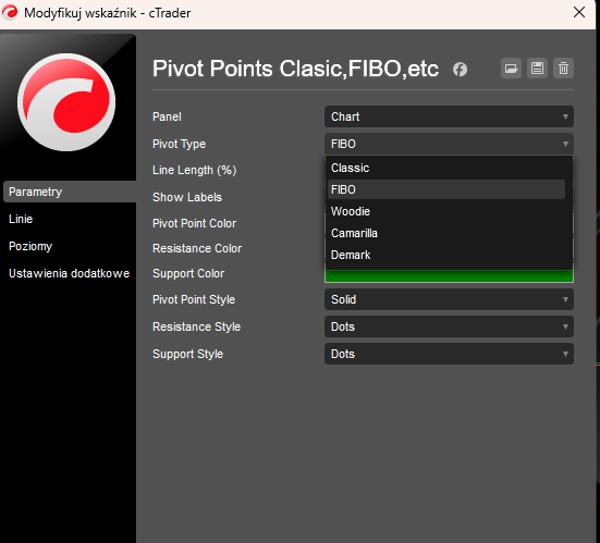
Task: Open the Resistance Style dropdown
Action: [449, 326]
